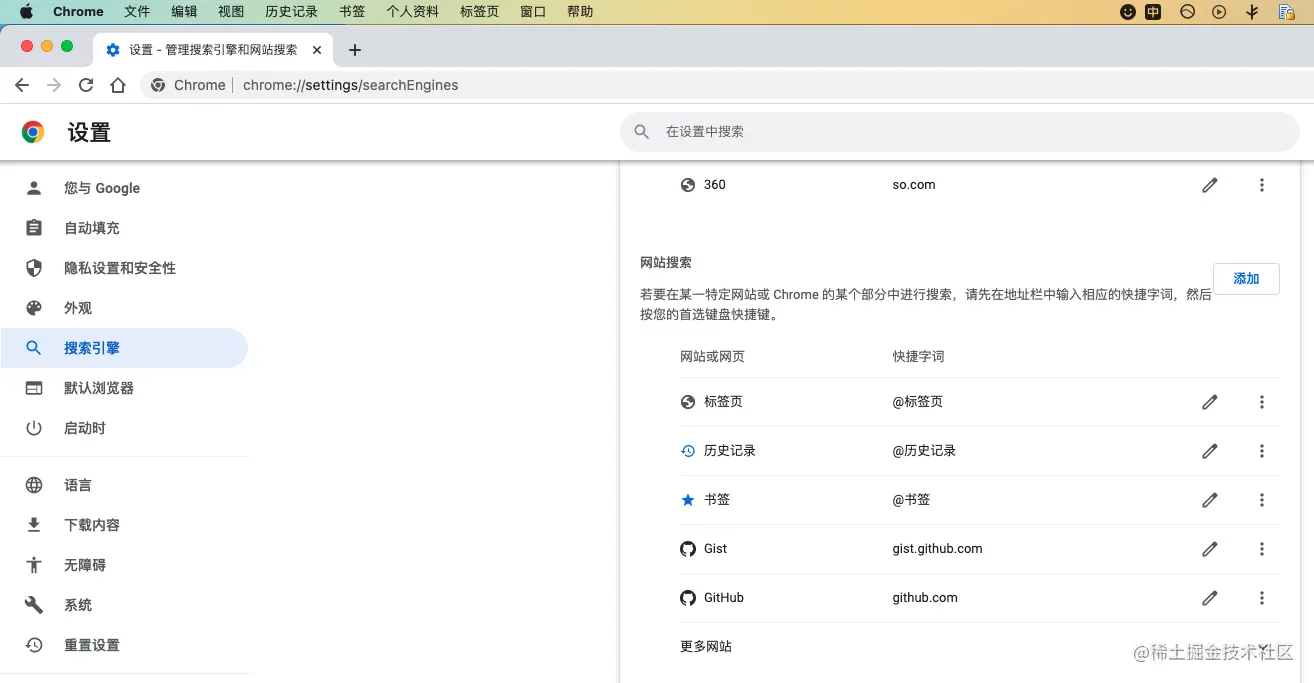Open 标签页 menu in menu bar
1314x683 pixels.
[479, 12]
